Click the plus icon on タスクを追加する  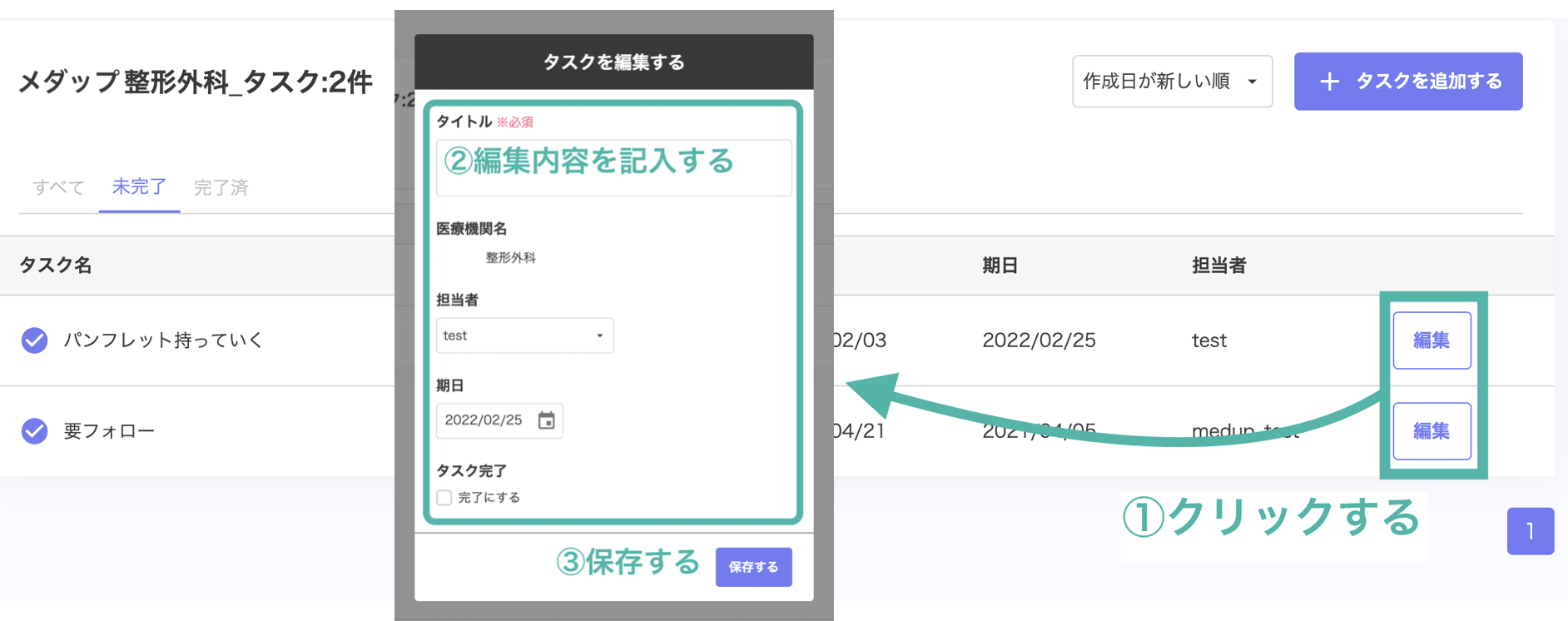coord(1330,82)
